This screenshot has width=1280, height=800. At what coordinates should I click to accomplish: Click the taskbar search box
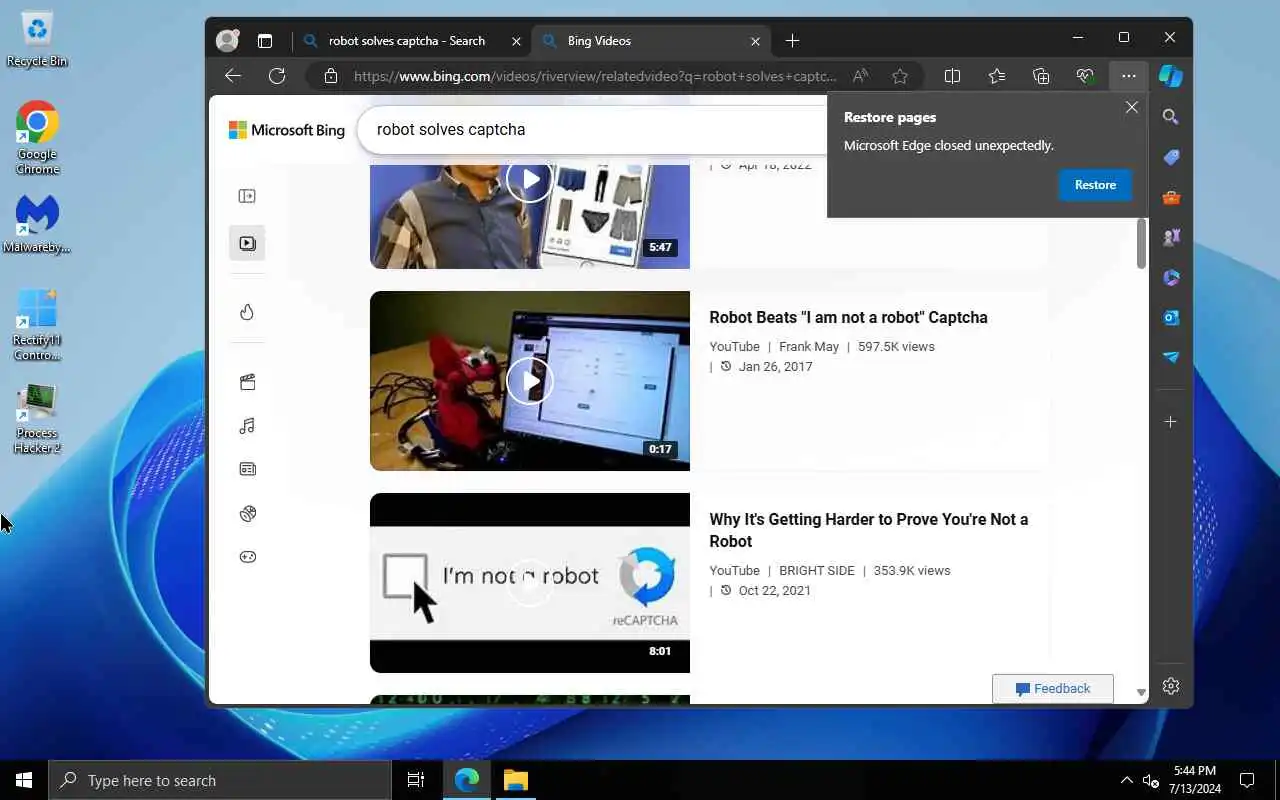tap(220, 780)
